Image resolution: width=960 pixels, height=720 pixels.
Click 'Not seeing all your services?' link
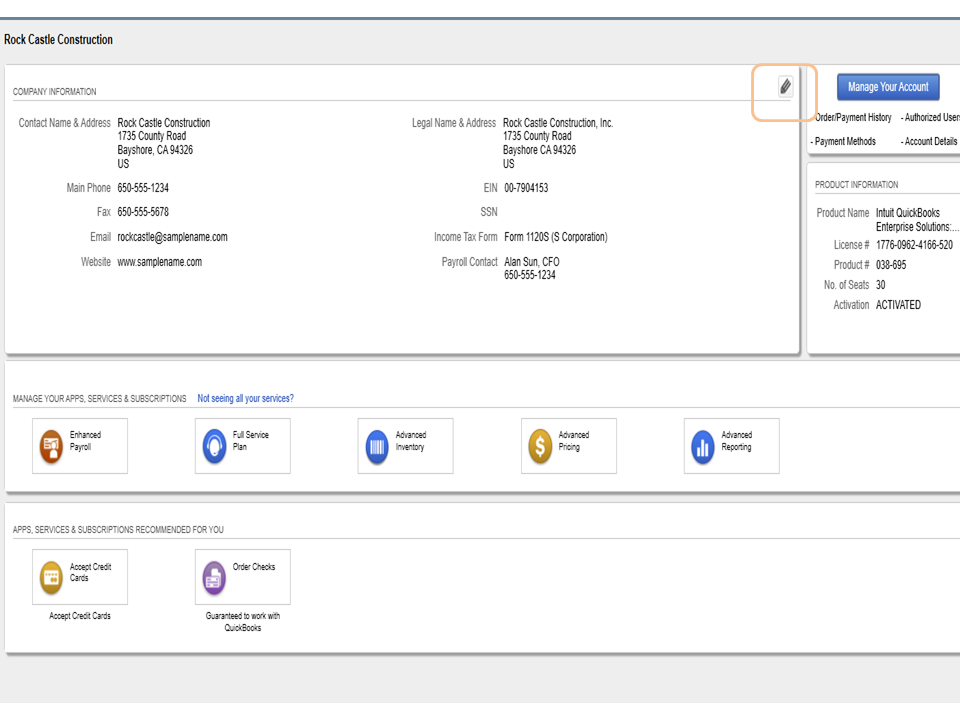(x=246, y=399)
